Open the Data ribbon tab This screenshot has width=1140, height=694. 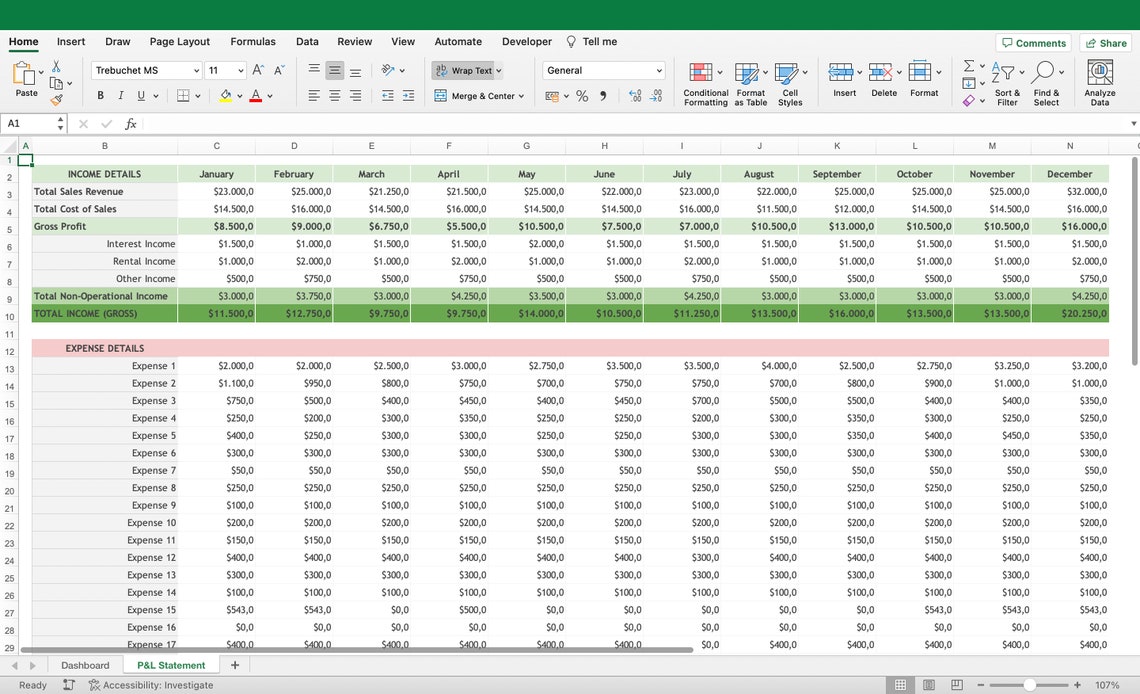coord(307,41)
